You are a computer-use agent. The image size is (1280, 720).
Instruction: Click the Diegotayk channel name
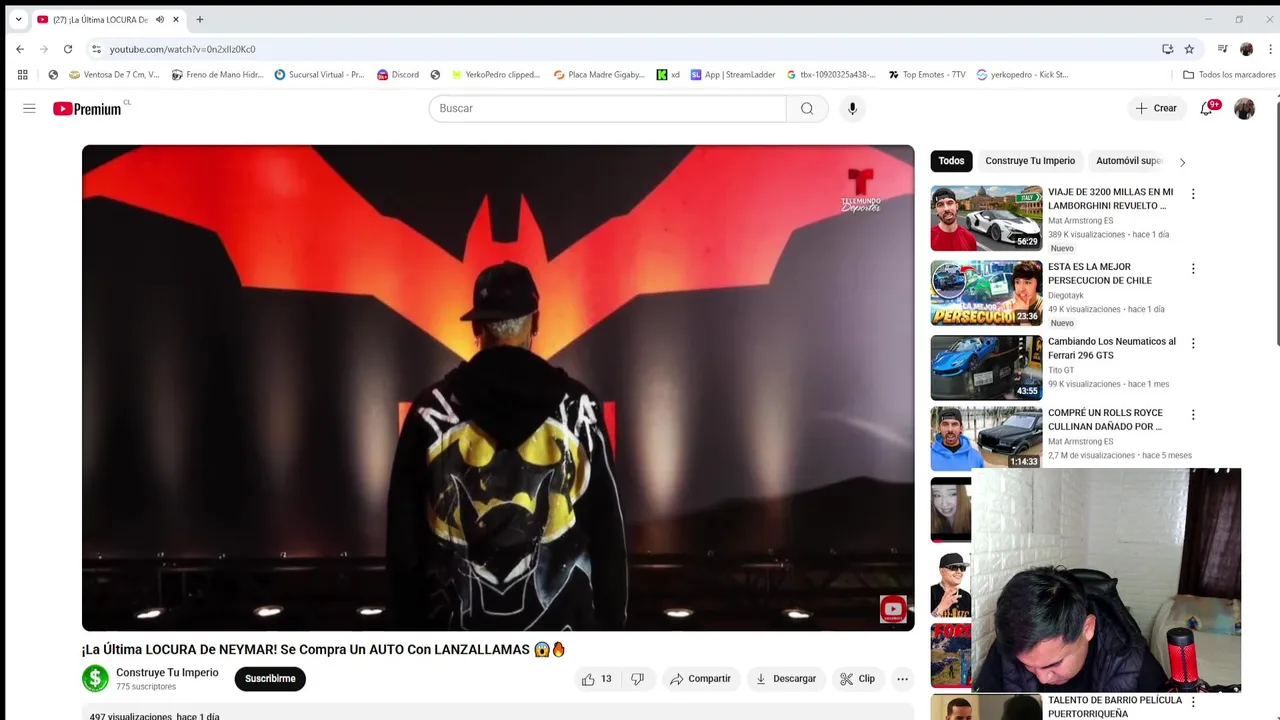pyautogui.click(x=1066, y=296)
